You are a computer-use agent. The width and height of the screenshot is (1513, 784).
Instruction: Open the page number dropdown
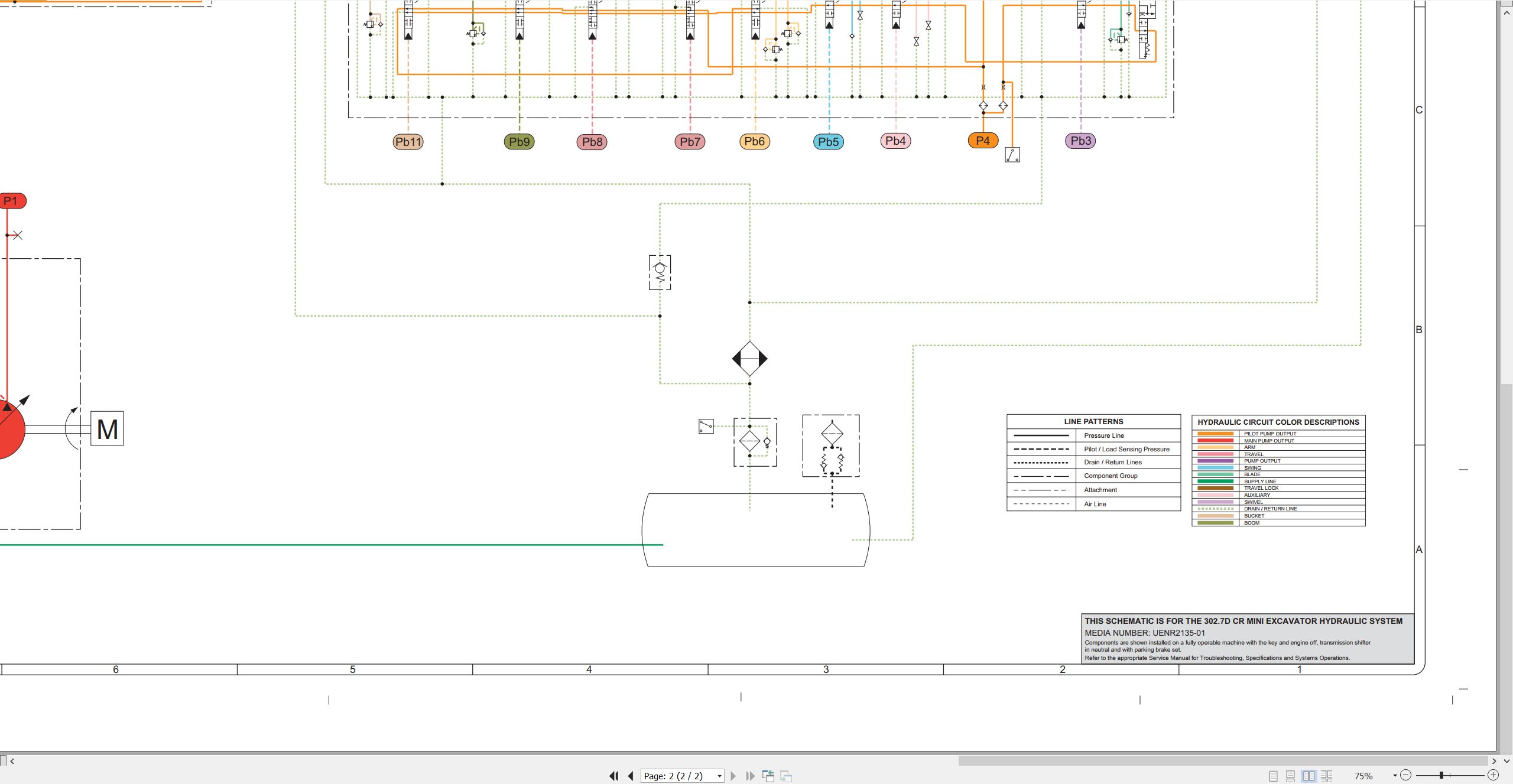coord(719,776)
